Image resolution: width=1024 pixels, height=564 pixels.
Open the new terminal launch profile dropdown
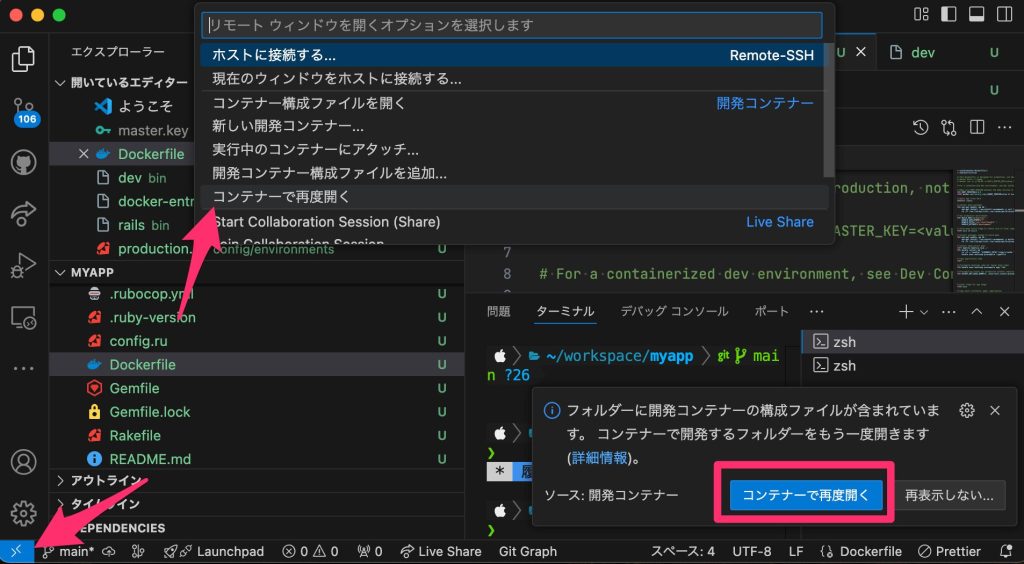click(924, 312)
